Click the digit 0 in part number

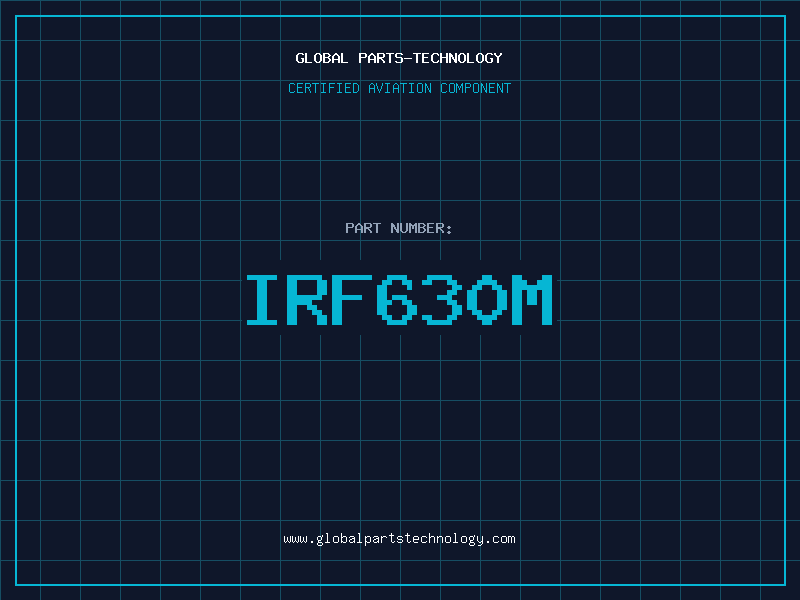(x=489, y=300)
